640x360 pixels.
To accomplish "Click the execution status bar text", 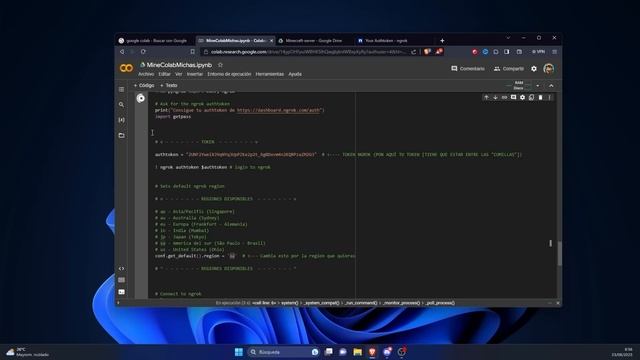I will 335,303.
